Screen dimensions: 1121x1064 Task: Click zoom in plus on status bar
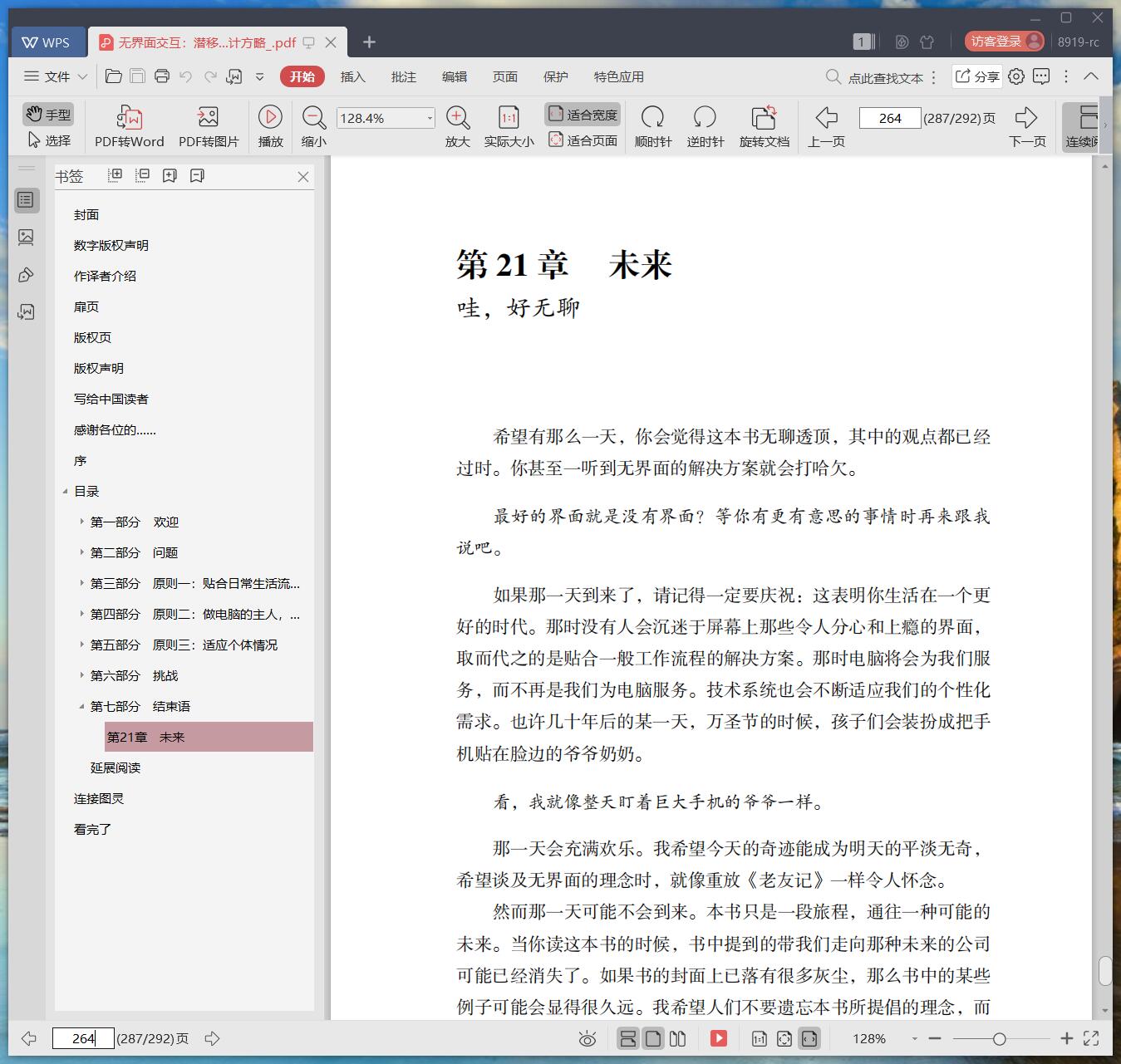pos(1067,1038)
